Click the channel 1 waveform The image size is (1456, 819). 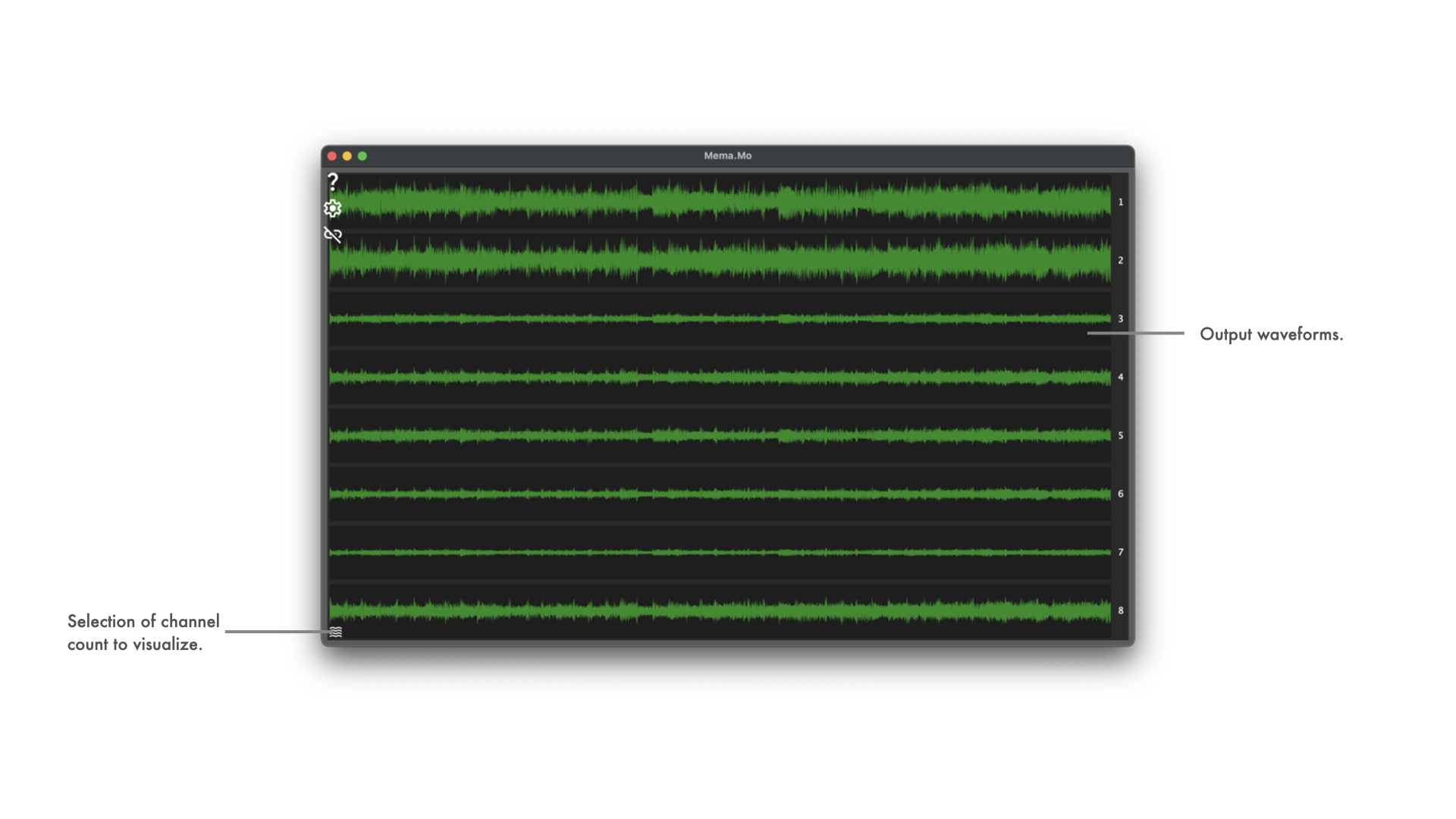[720, 202]
